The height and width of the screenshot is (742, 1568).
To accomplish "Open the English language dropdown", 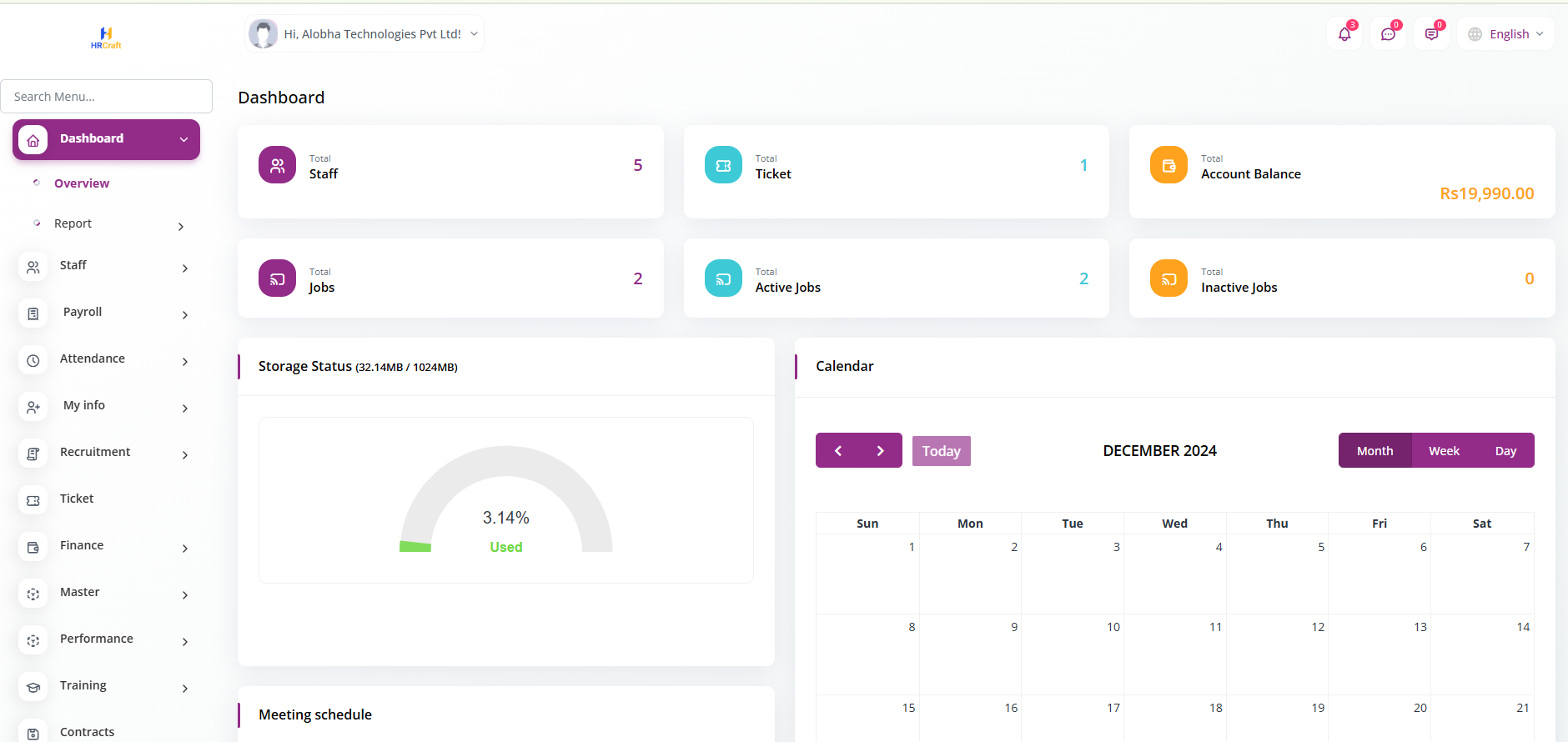I will [x=1506, y=34].
